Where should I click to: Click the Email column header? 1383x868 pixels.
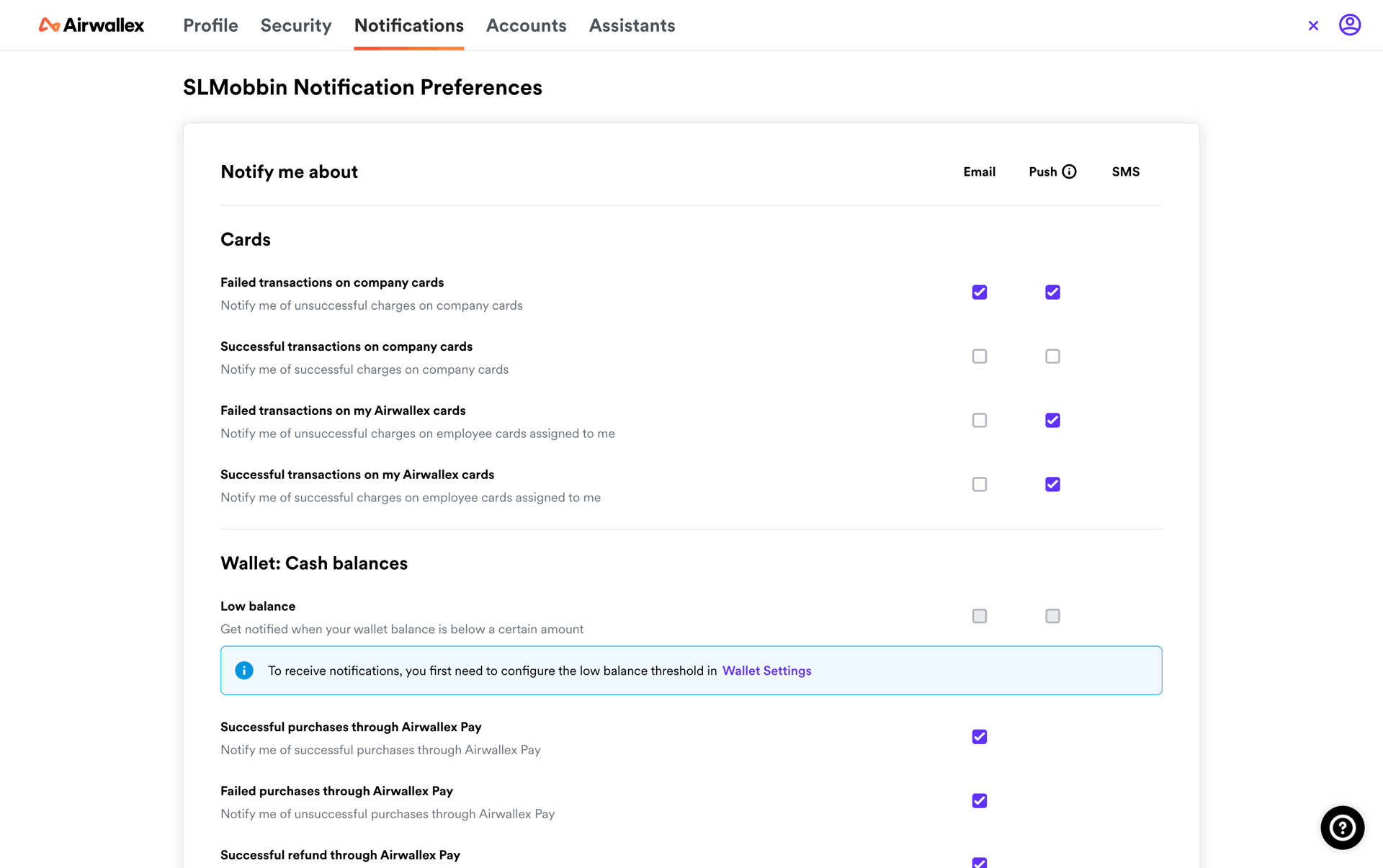(979, 171)
